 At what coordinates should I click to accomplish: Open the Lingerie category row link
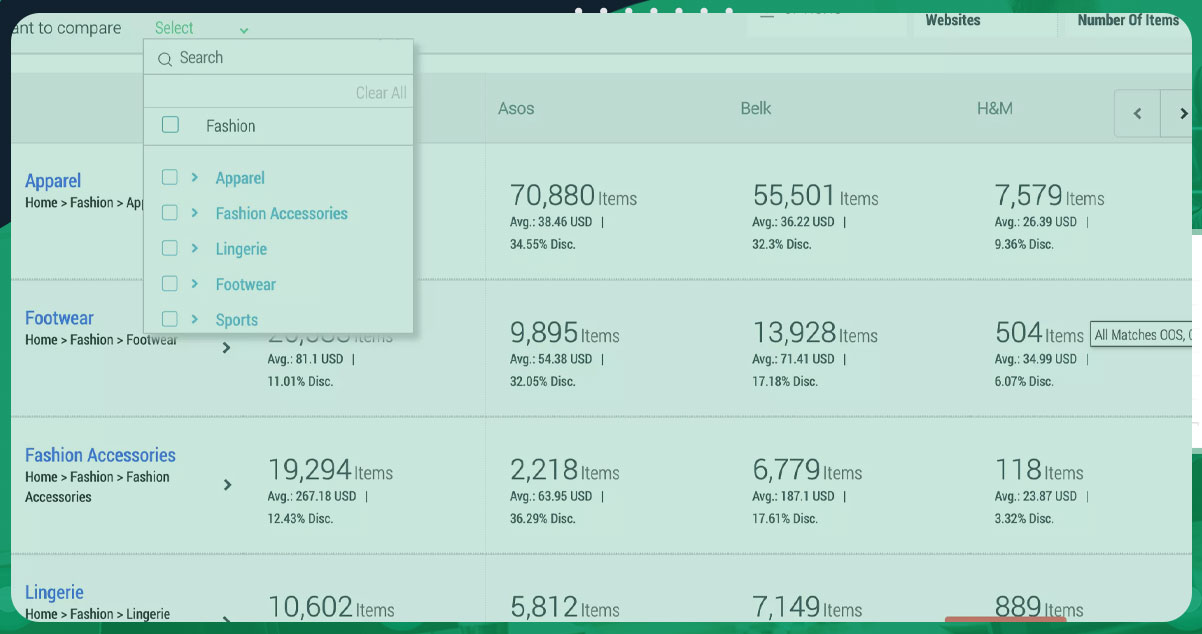point(54,592)
